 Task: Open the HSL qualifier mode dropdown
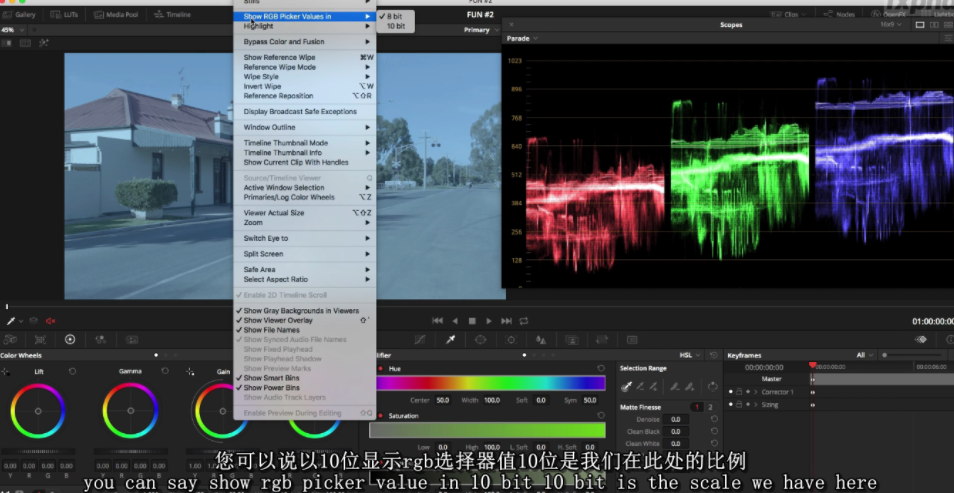pos(688,355)
